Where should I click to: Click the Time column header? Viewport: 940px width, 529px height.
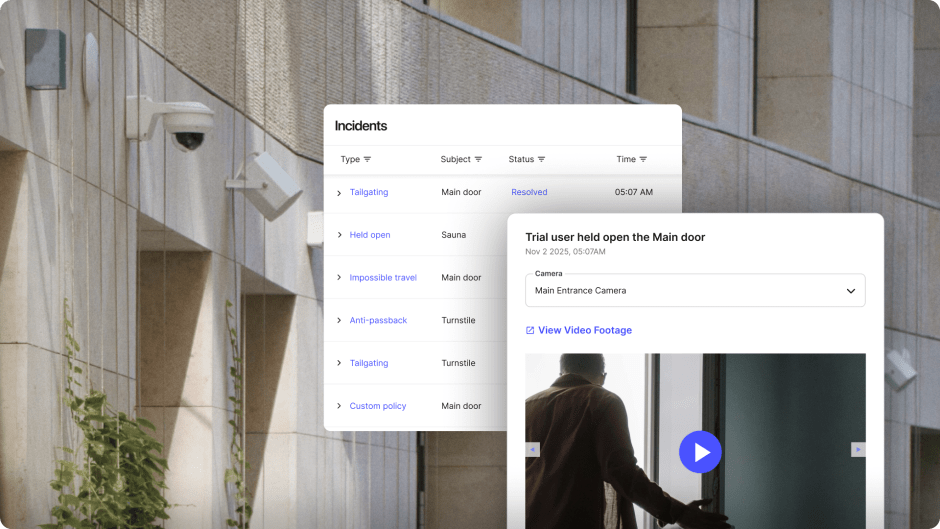pyautogui.click(x=626, y=160)
